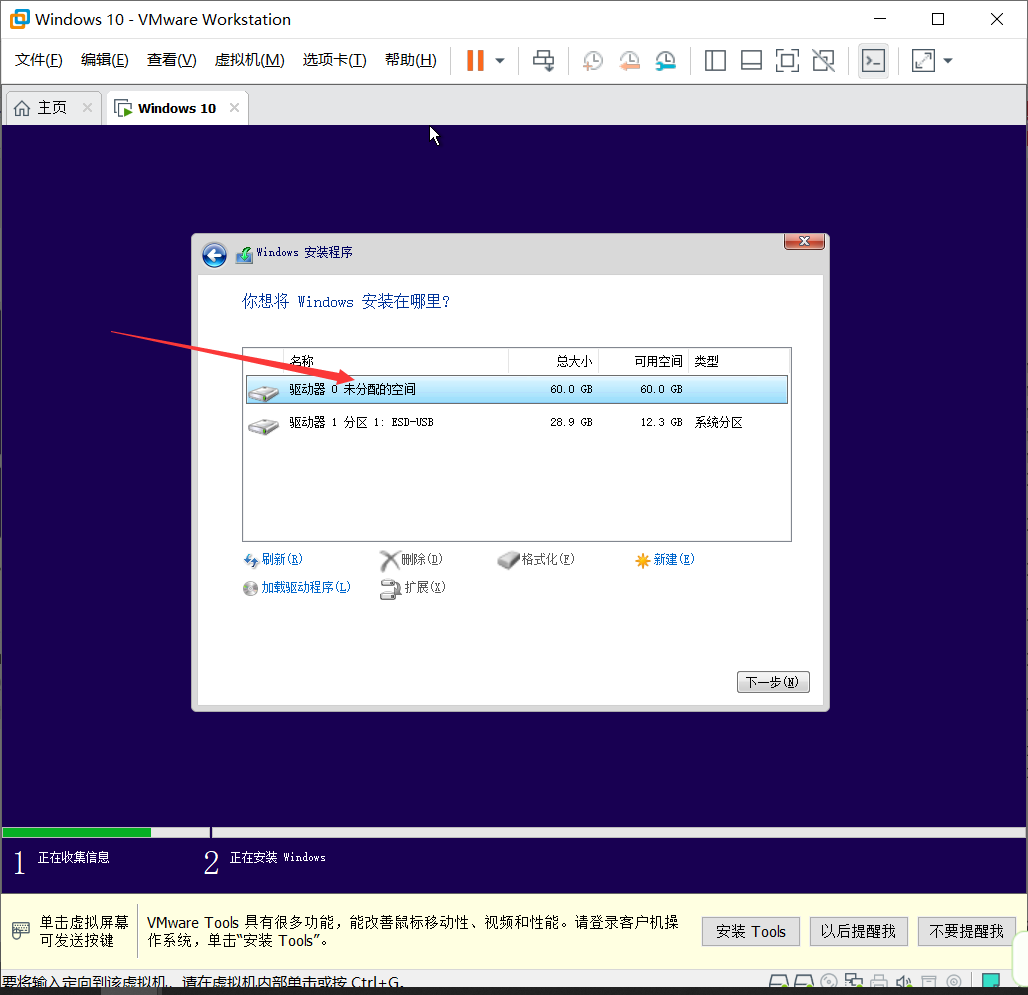Screen dimensions: 1028x995
Task: Switch to the 主页 tab
Action: click(51, 107)
